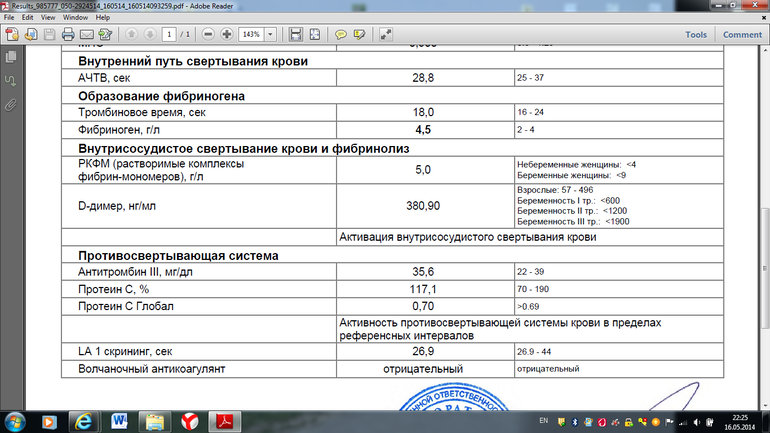The image size is (770, 433).
Task: Click the Save file floppy icon
Action: [50, 34]
